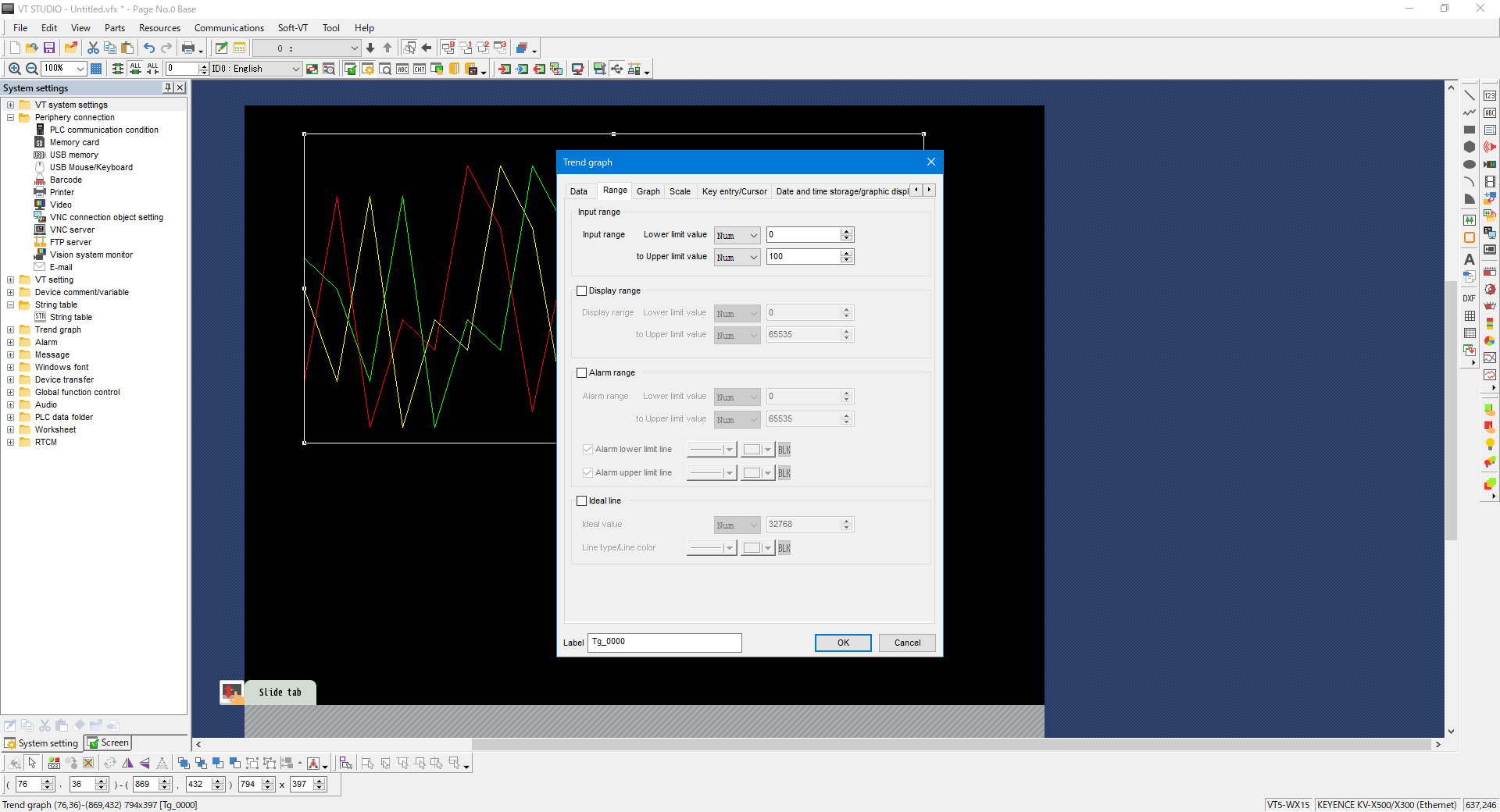Viewport: 1500px width, 812px height.
Task: Click the Save file toolbar icon
Action: pos(49,48)
